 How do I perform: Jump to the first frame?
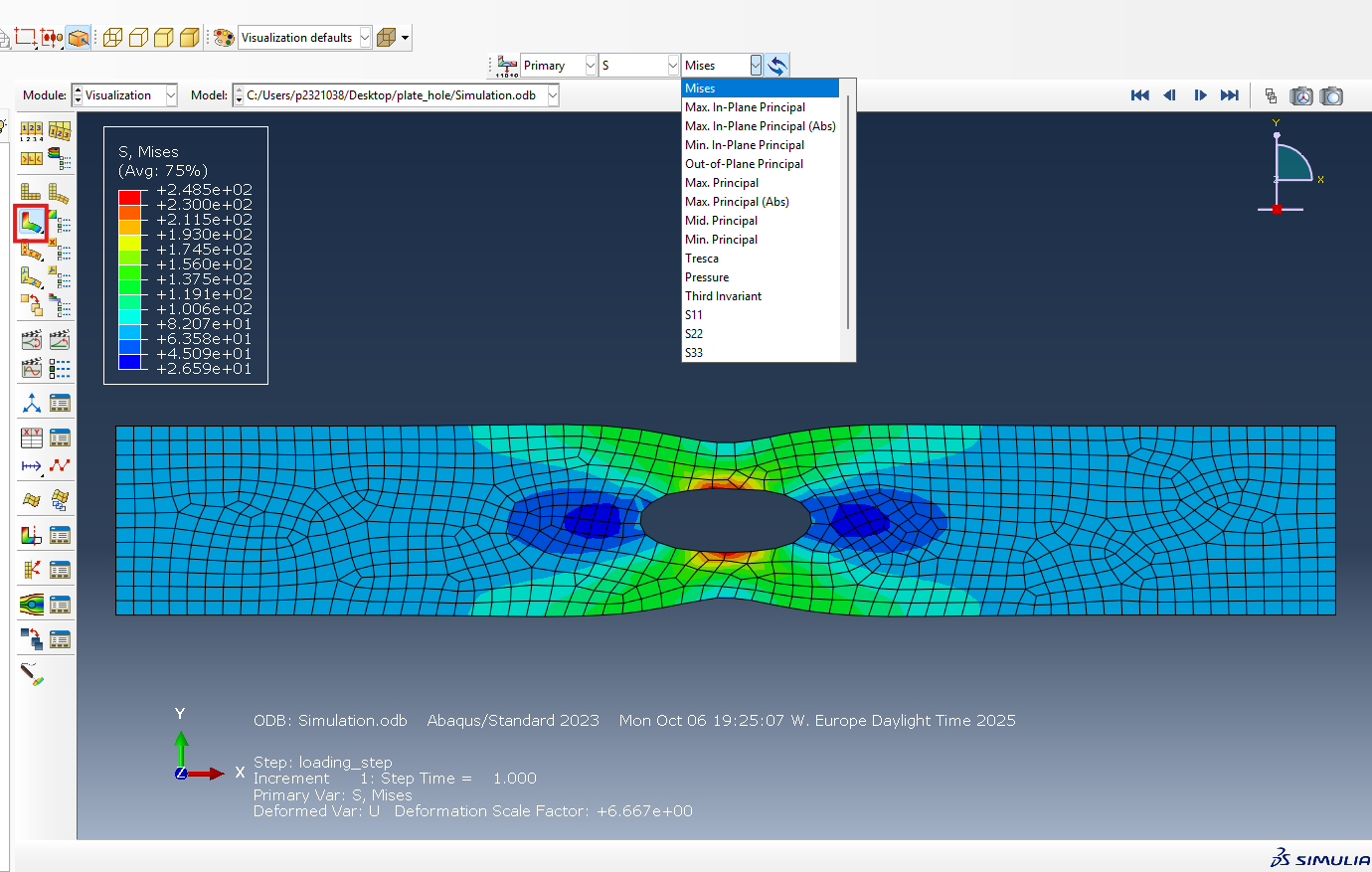(x=1139, y=95)
